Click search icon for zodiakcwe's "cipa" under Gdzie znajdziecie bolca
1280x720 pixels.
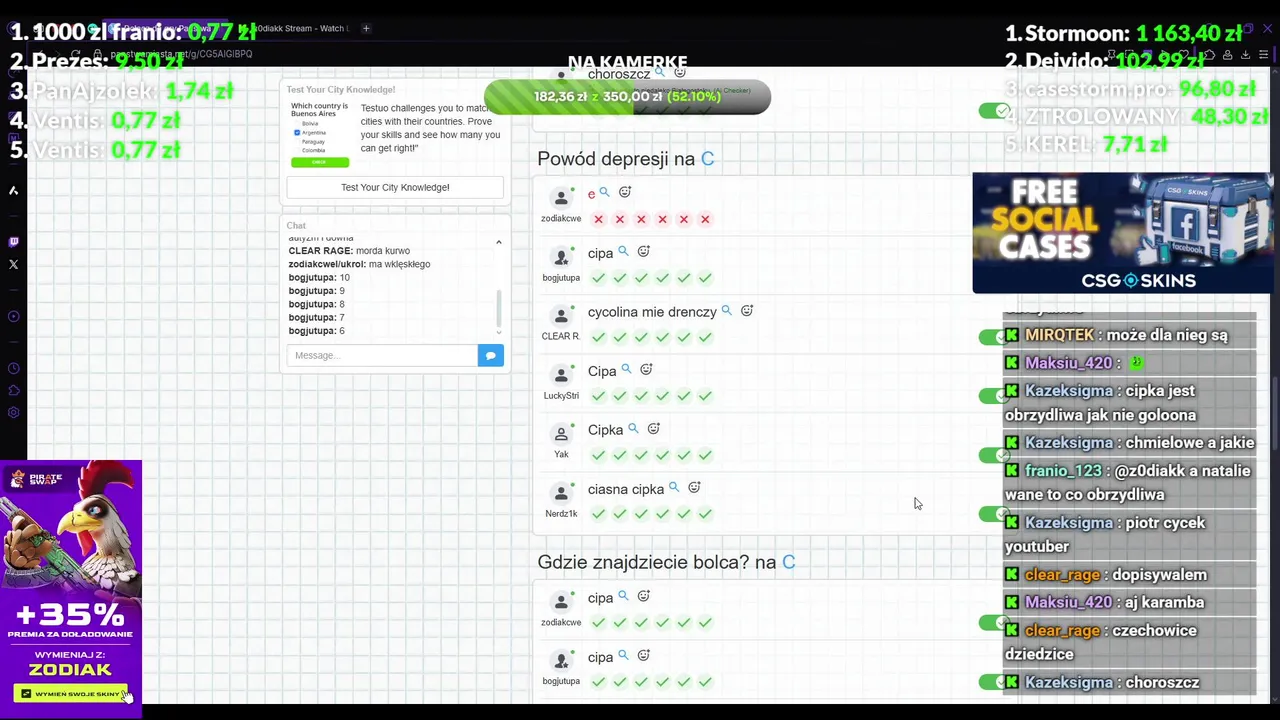click(623, 596)
